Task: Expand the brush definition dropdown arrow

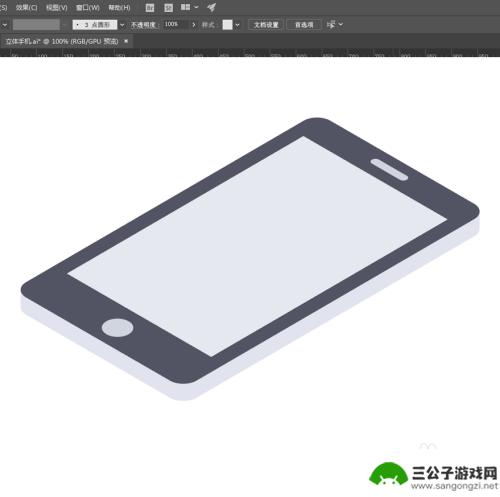Action: click(122, 25)
